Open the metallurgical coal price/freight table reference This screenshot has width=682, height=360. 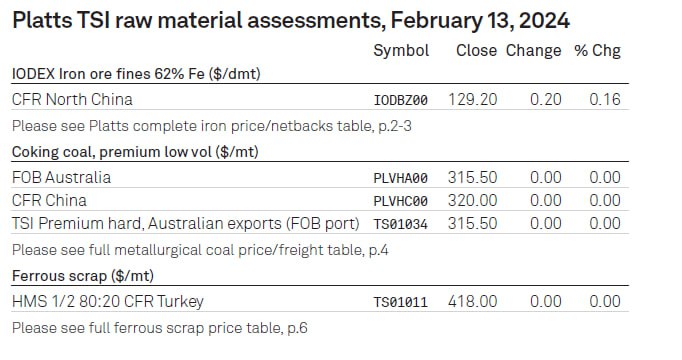point(200,250)
